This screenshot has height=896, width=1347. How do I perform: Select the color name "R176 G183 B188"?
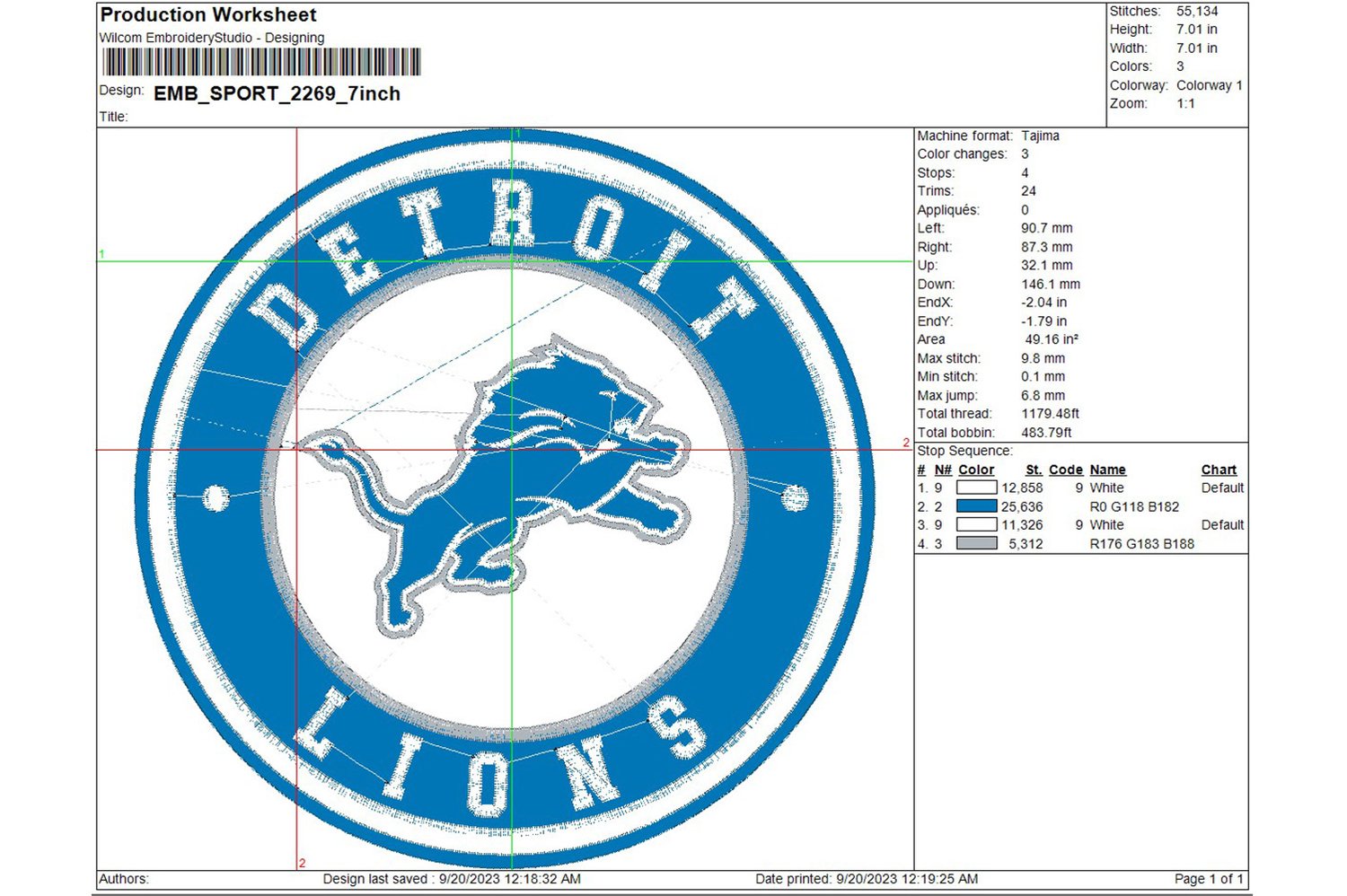pyautogui.click(x=1141, y=543)
